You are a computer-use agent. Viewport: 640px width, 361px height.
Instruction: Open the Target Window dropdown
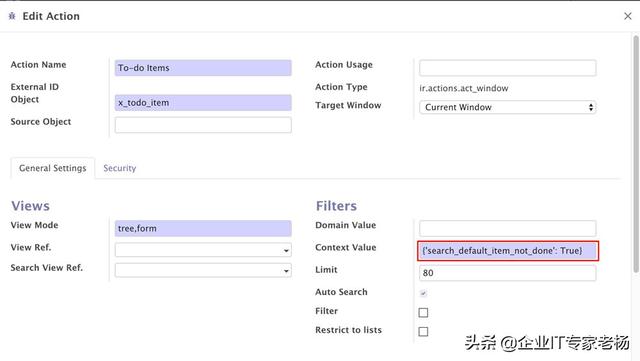pos(507,107)
